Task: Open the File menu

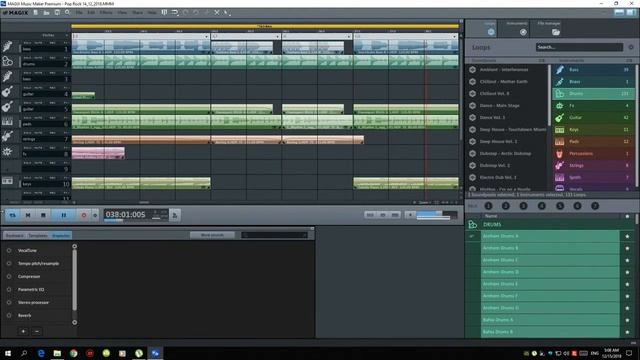Action: [79, 13]
